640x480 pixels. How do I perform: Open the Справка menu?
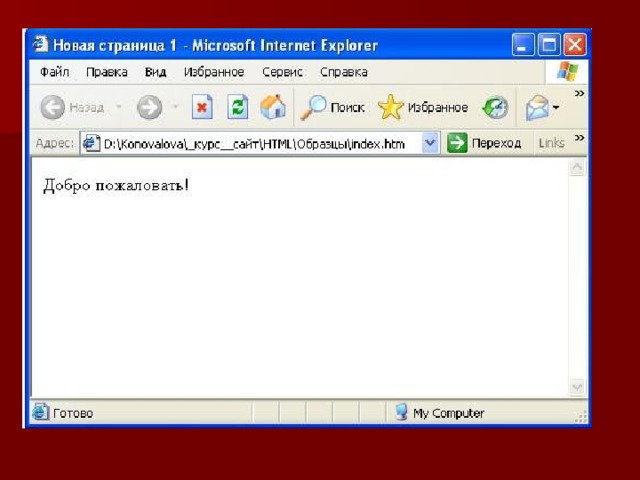click(x=344, y=72)
